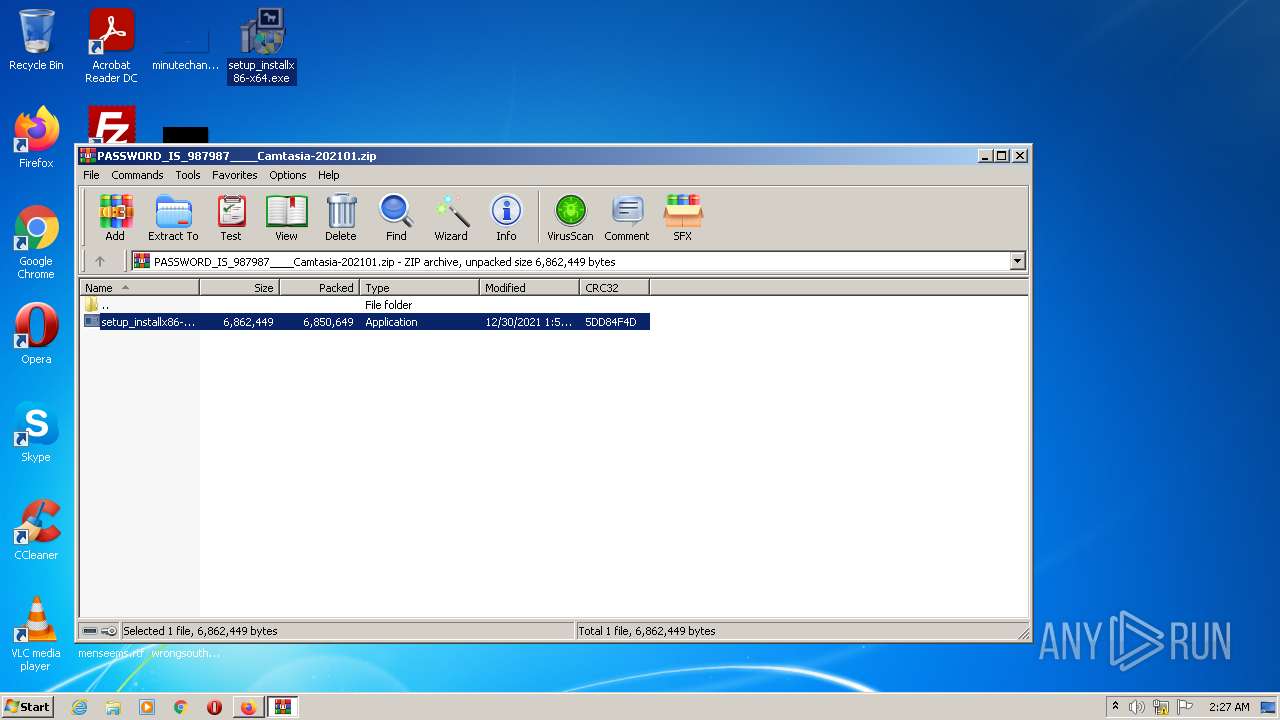Screen dimensions: 1280x720
Task: Open Google Chrome desktop shortcut
Action: click(36, 242)
